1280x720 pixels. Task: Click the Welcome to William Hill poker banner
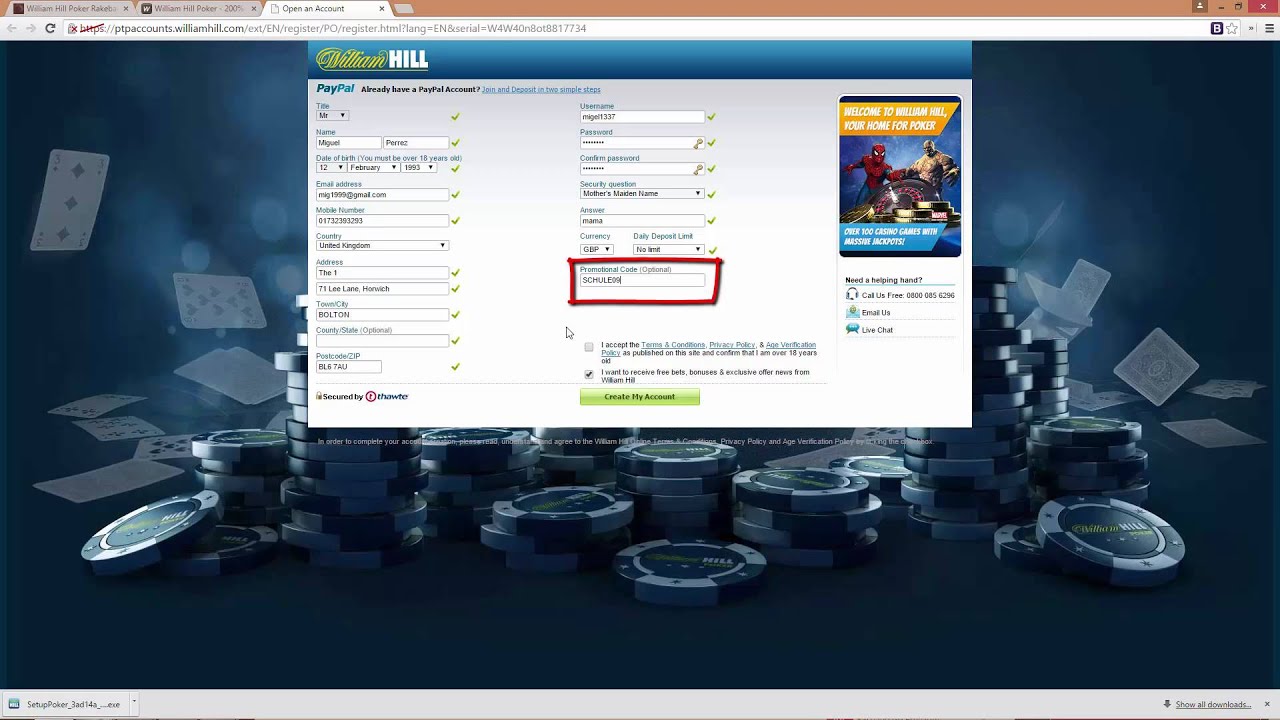coord(900,177)
